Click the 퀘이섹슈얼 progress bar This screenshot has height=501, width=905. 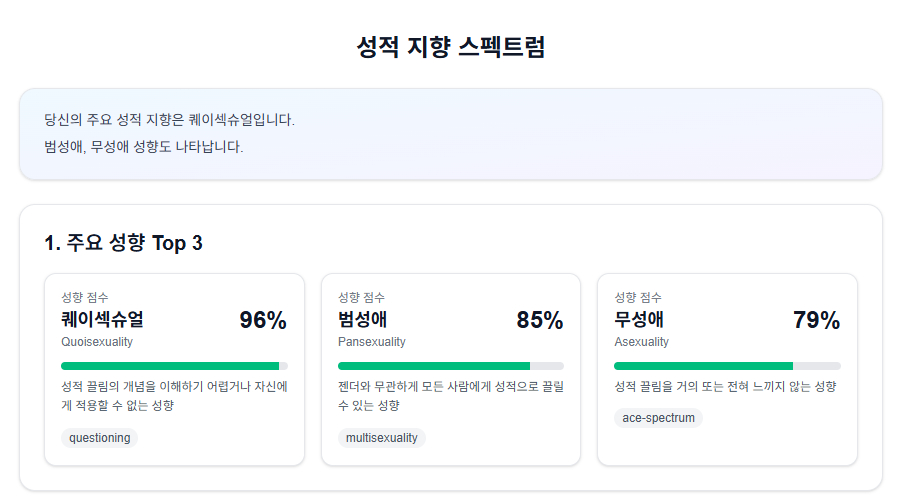coord(174,366)
